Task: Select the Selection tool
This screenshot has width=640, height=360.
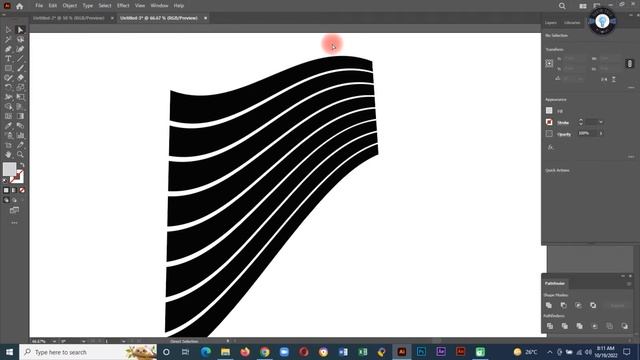Action: (8, 30)
